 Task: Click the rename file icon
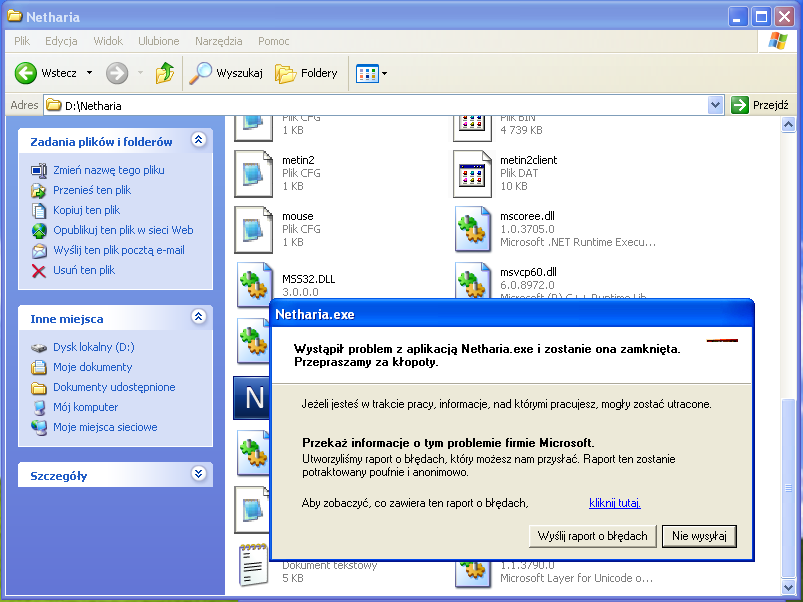[x=39, y=170]
